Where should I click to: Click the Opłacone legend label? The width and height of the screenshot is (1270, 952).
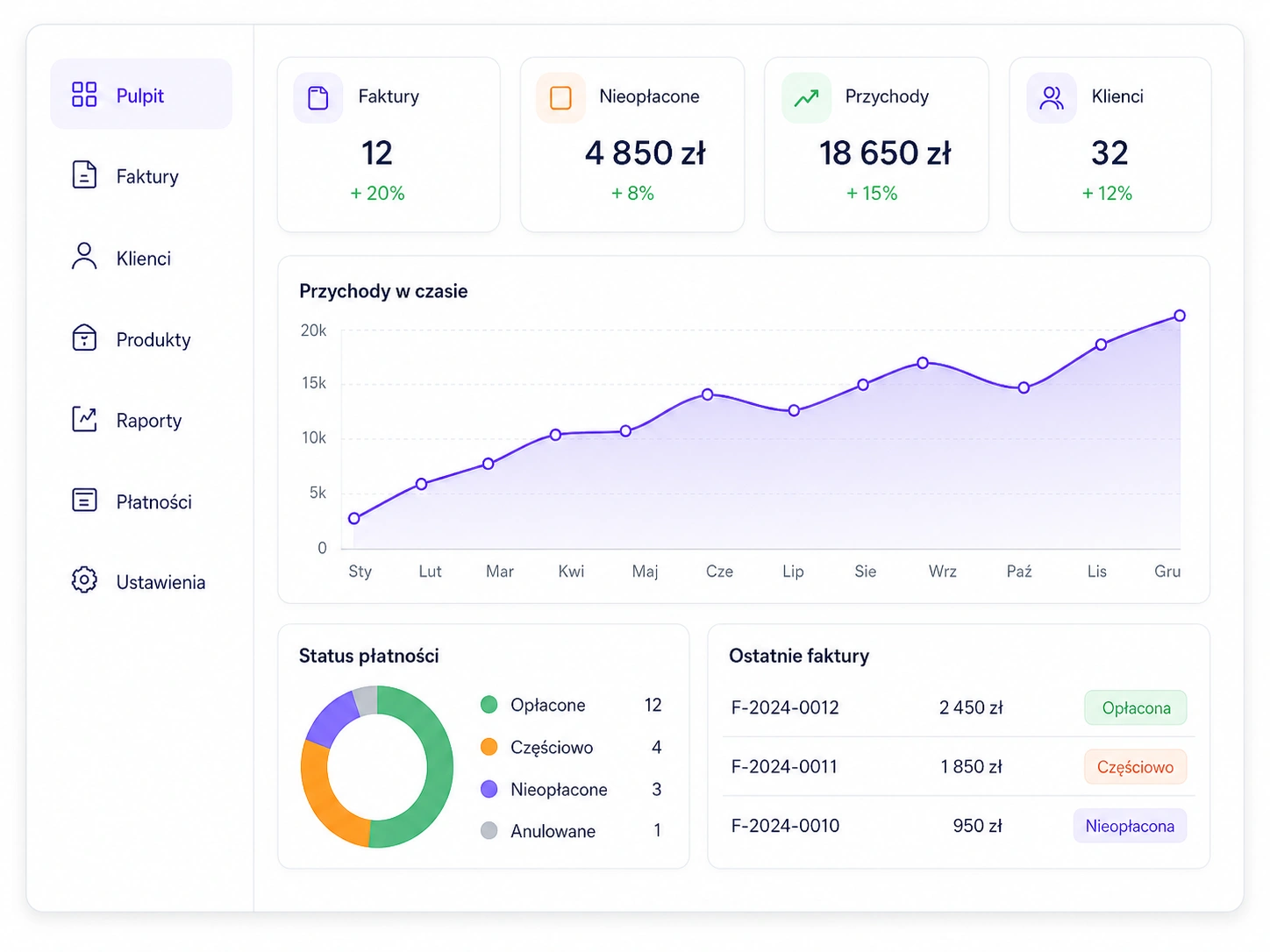(x=548, y=705)
